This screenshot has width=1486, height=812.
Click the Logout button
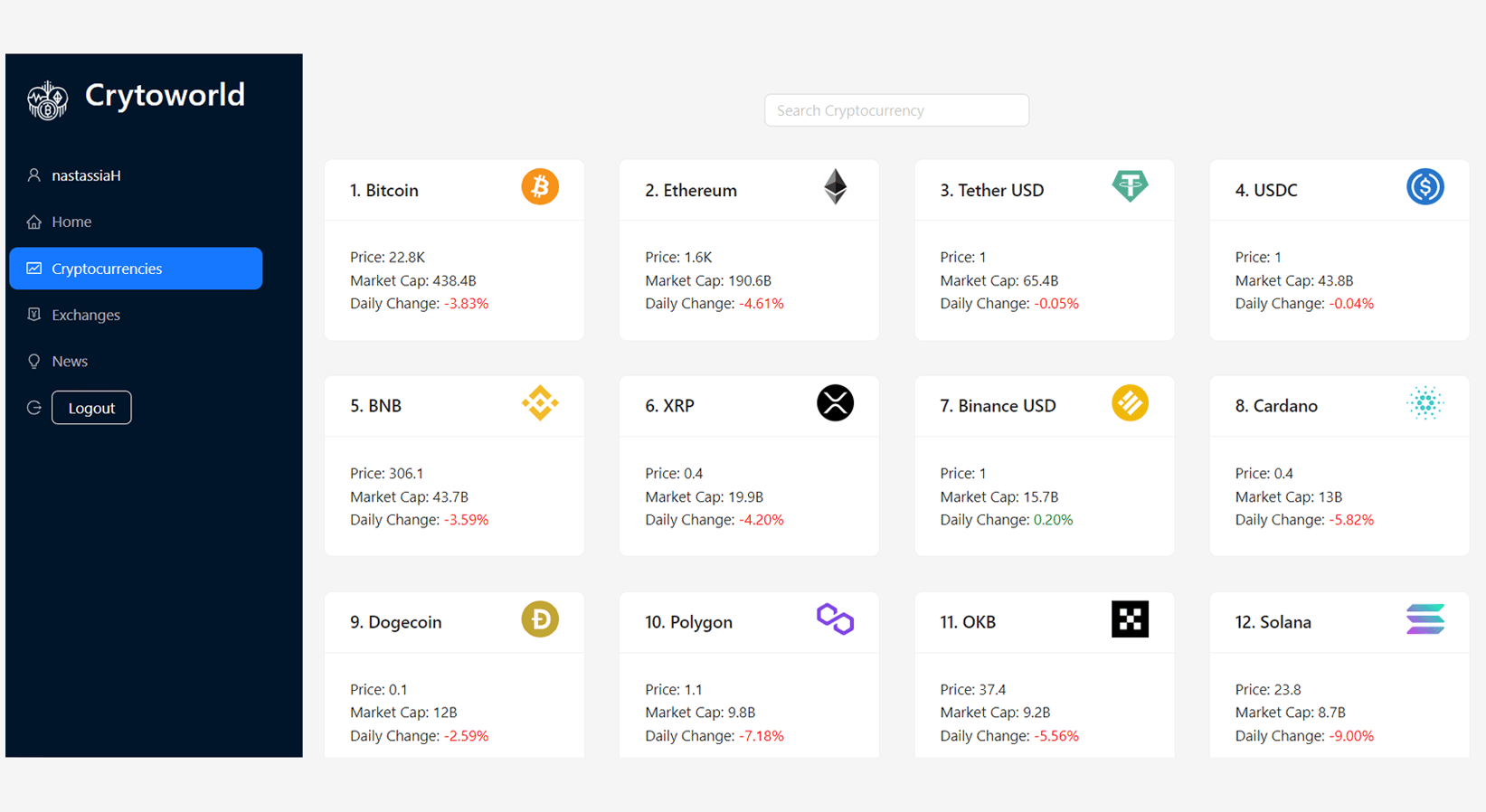[91, 407]
